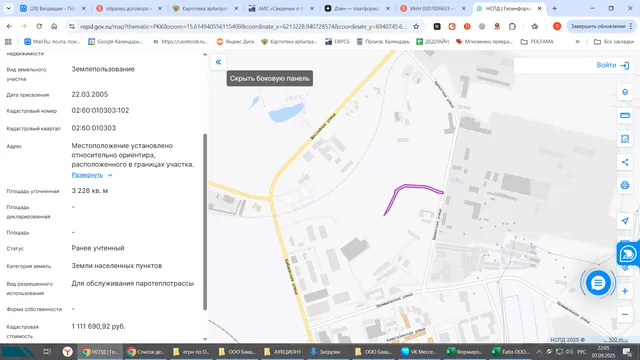Image resolution: width=640 pixels, height=360 pixels.
Task: Bookmark this page with star icon
Action: 416,26
